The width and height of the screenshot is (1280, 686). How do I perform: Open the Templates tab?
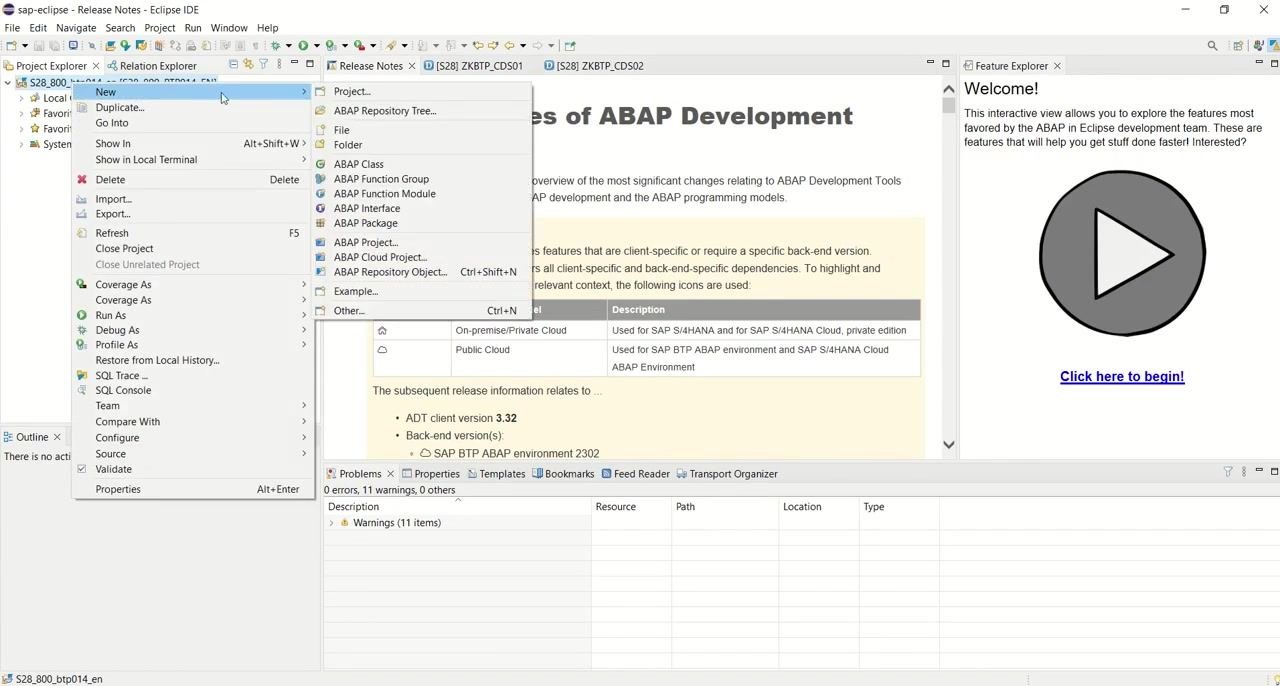point(496,474)
